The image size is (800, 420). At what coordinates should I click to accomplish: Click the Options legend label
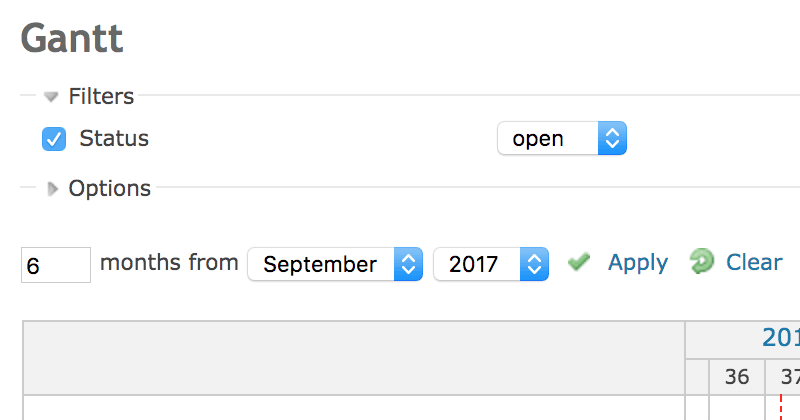pyautogui.click(x=110, y=188)
